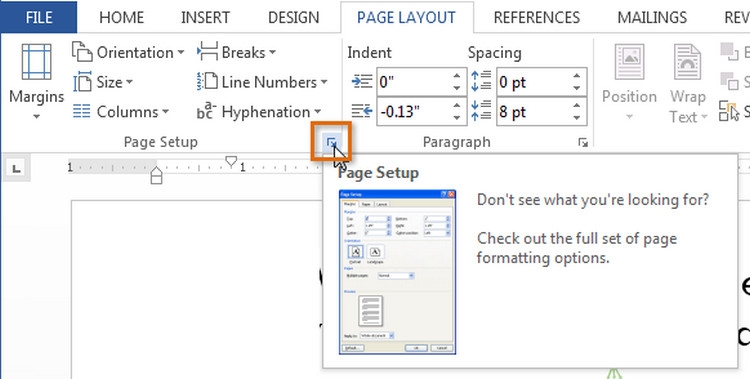Decrease spacing before with down arrow
The height and width of the screenshot is (379, 750).
pos(577,89)
